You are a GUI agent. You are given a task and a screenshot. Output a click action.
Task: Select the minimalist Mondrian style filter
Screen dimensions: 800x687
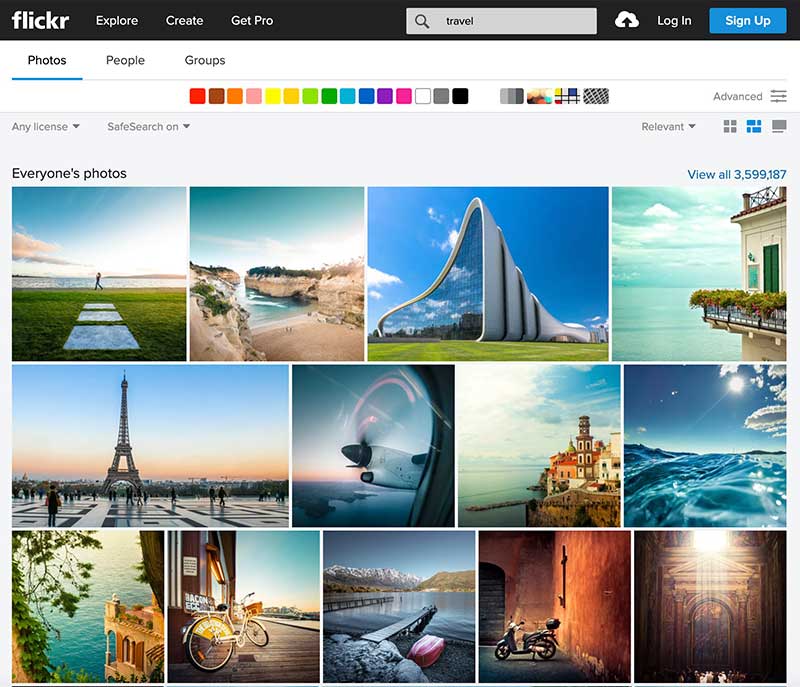coord(567,95)
